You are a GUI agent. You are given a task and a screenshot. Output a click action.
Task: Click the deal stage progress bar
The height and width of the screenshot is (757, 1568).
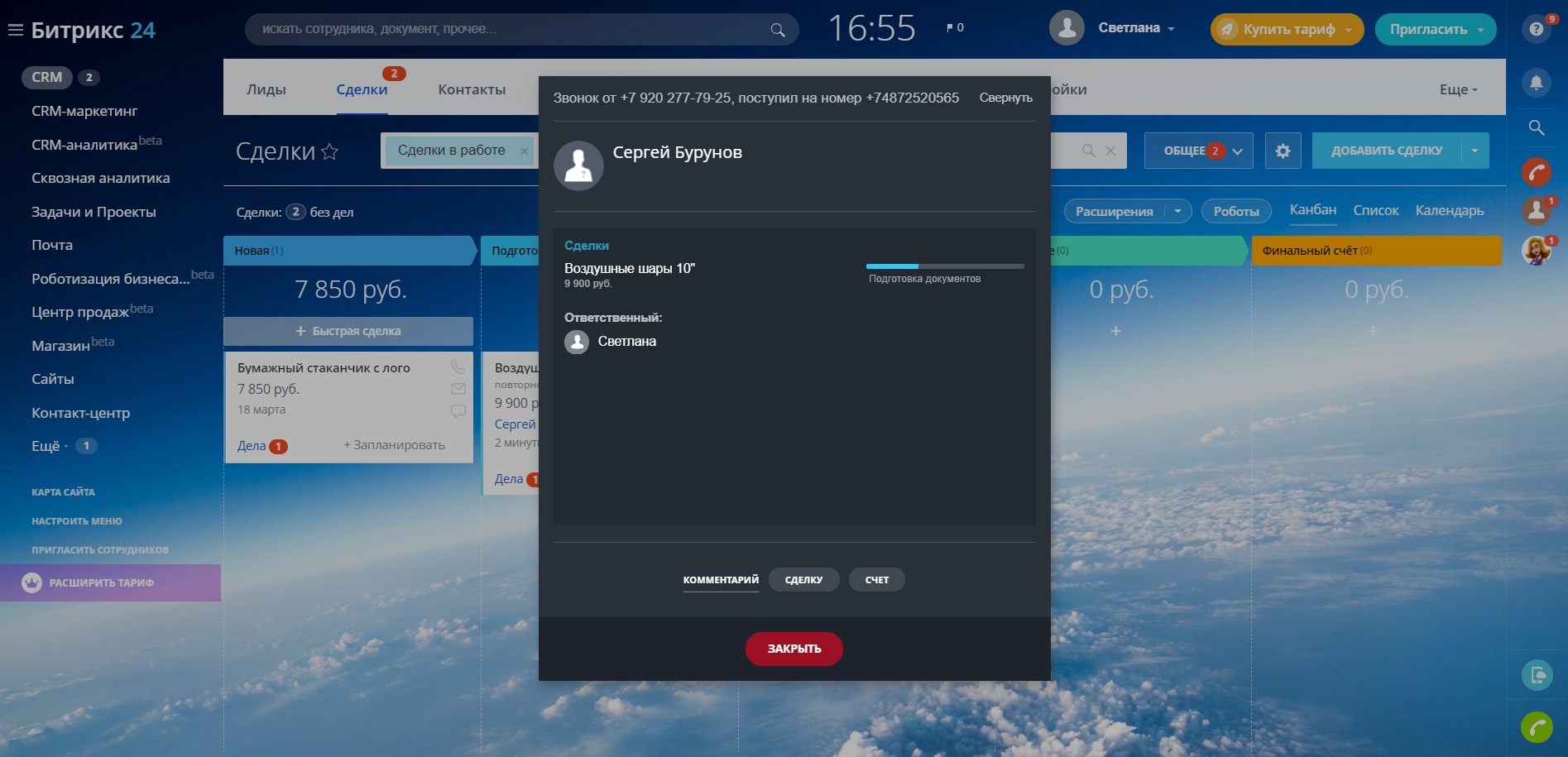944,266
